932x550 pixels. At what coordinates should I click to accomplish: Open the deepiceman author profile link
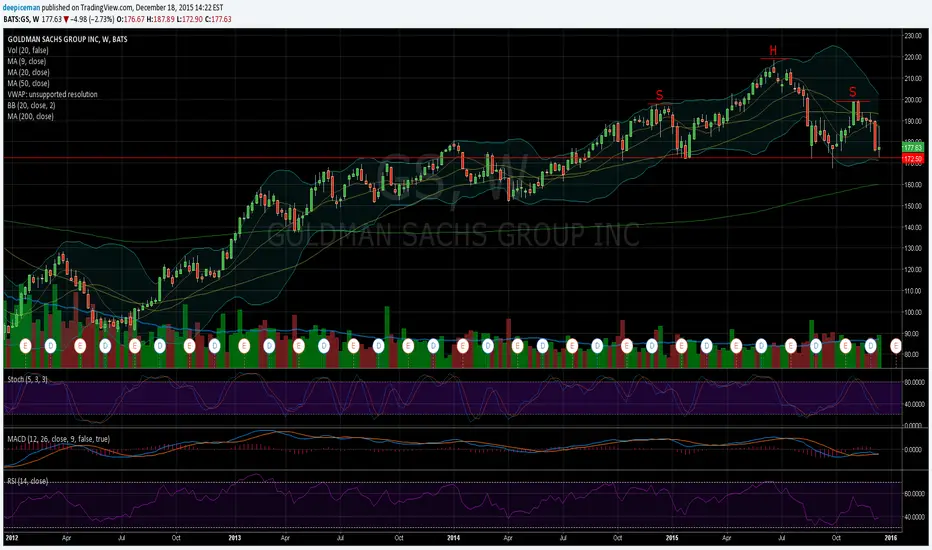[21, 8]
